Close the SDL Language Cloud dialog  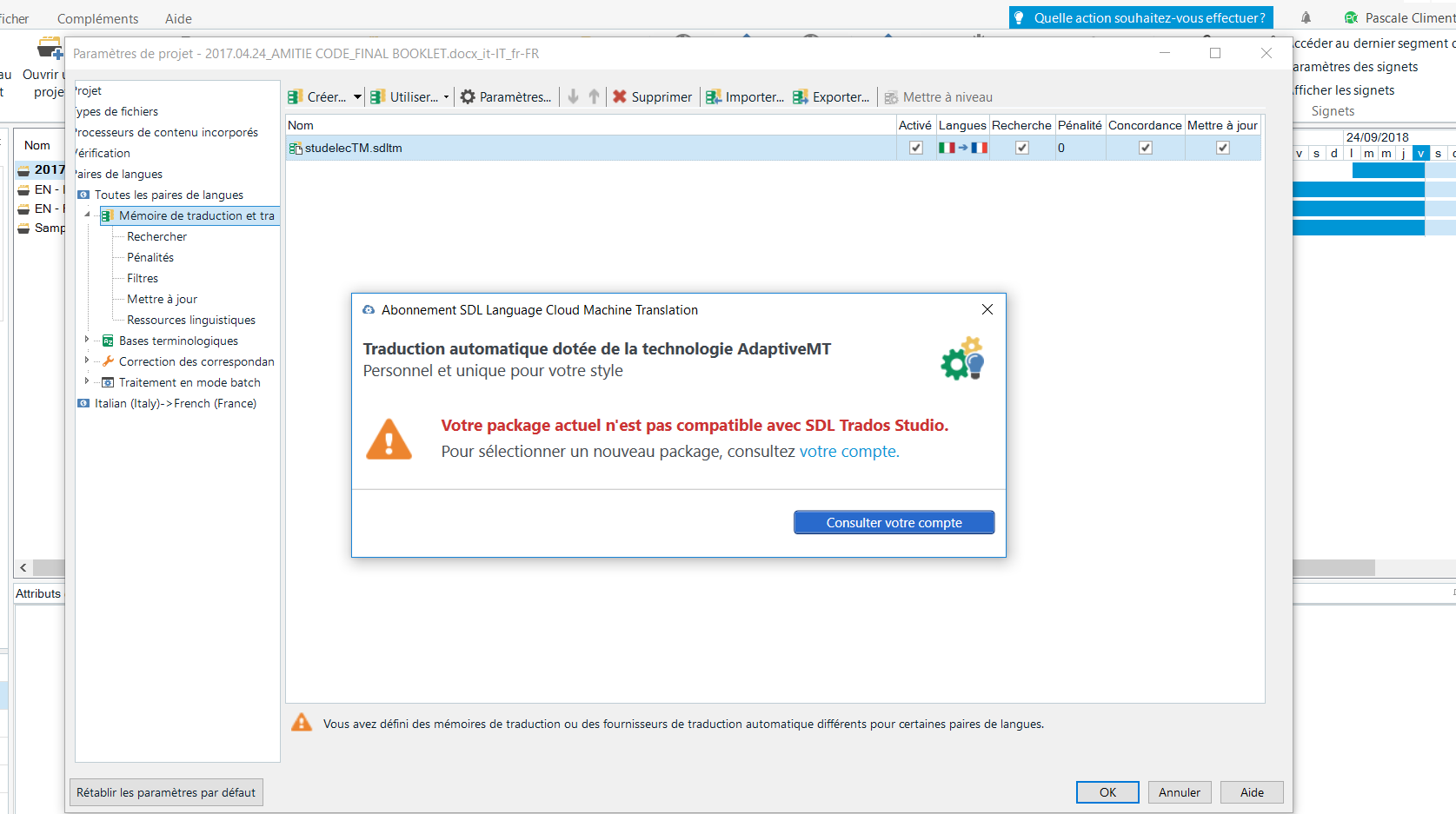987,309
